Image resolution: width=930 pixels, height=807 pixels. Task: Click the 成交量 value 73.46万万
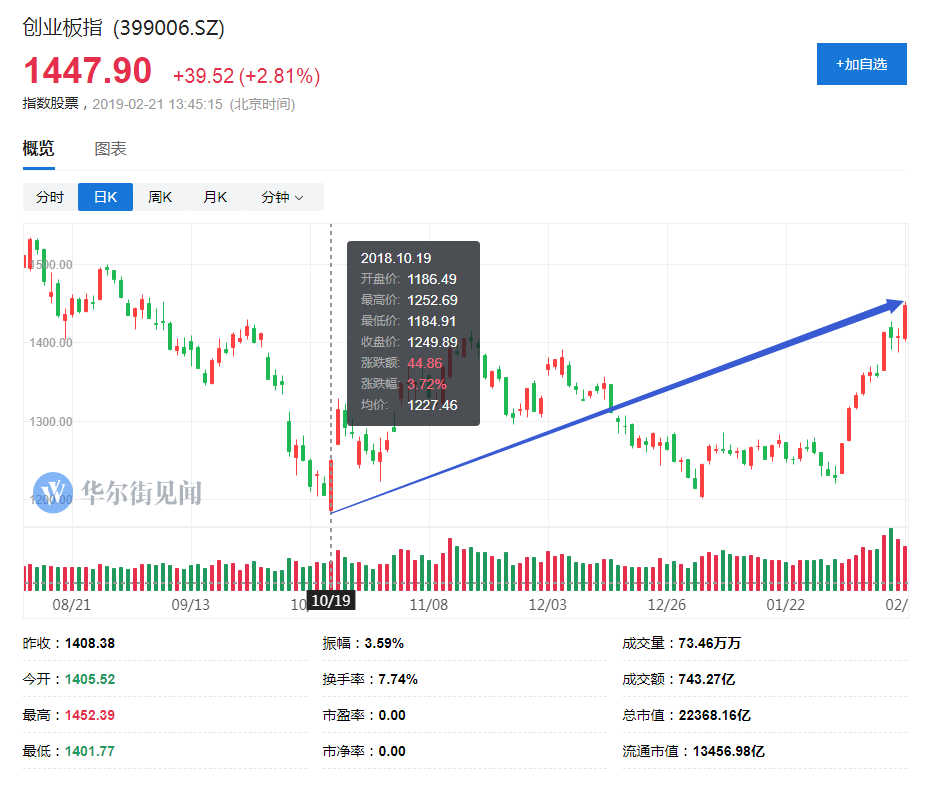click(709, 643)
